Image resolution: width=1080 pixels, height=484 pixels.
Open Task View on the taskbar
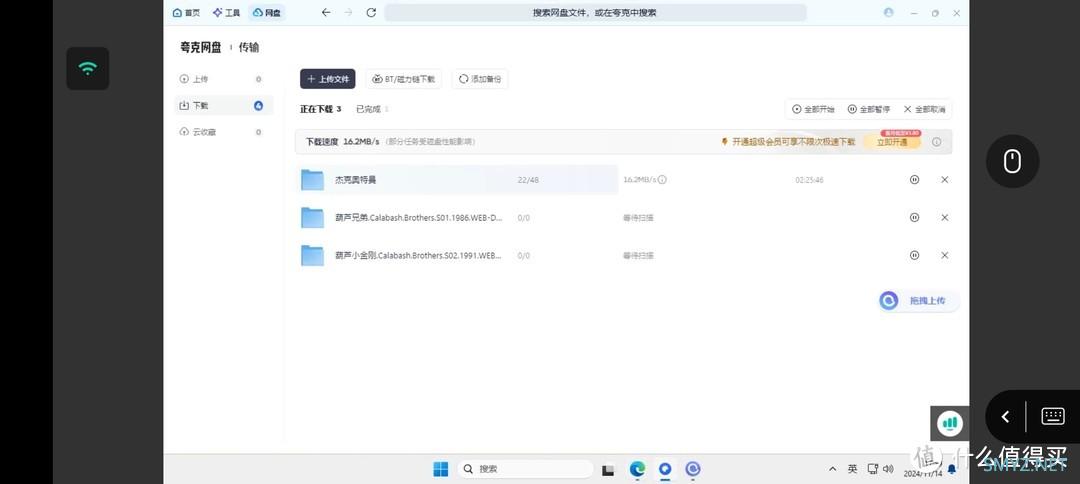(608, 470)
